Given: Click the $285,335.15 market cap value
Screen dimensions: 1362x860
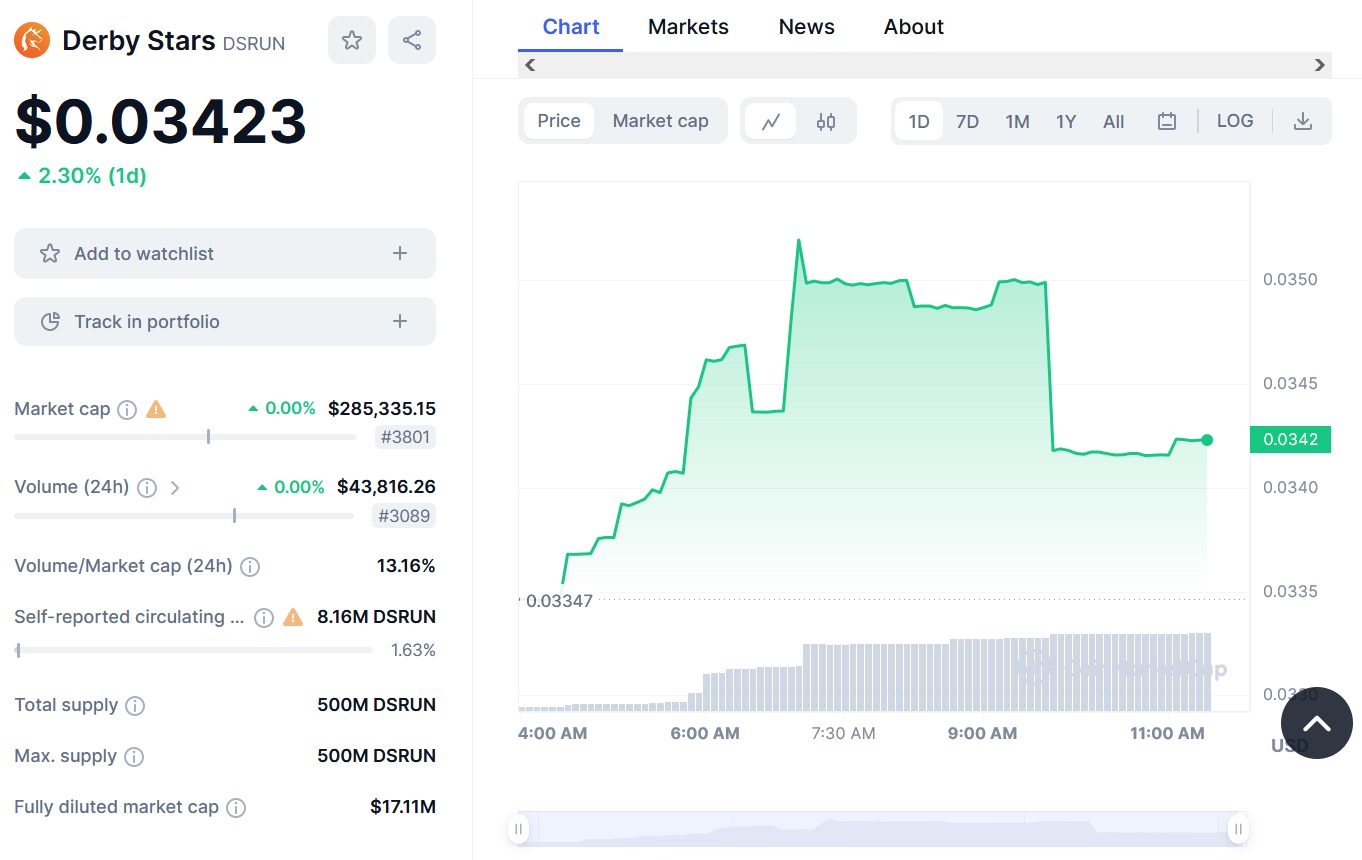Looking at the screenshot, I should [x=382, y=408].
